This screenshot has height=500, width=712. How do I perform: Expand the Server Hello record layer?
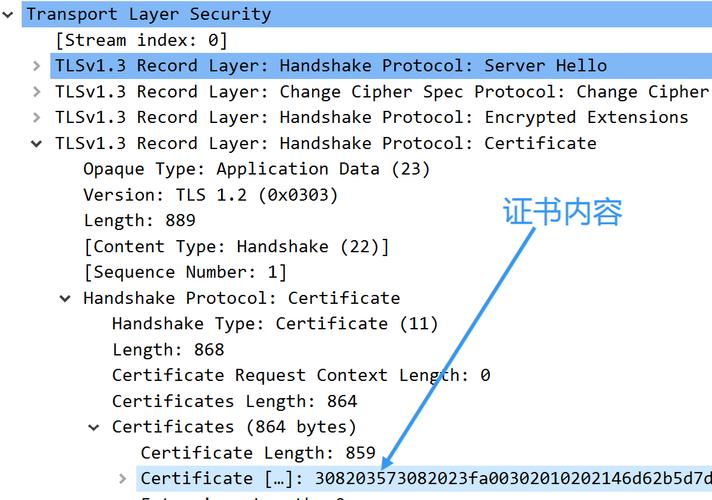[x=36, y=66]
